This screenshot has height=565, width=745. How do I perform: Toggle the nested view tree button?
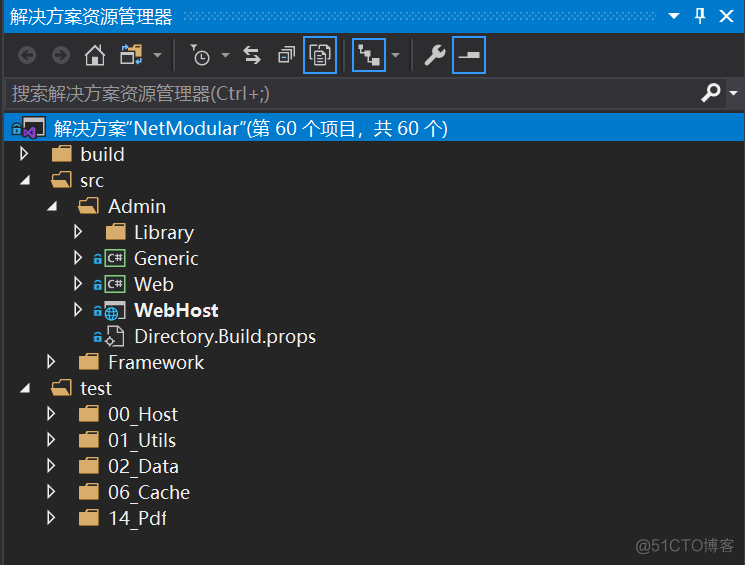(x=369, y=55)
